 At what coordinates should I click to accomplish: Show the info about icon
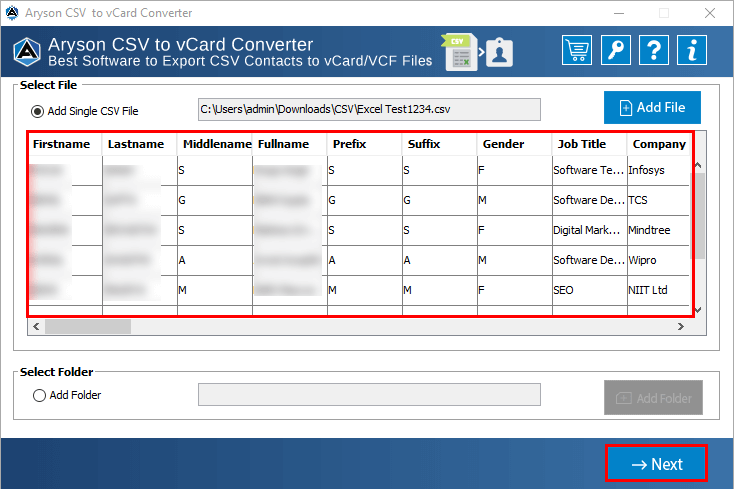[x=692, y=50]
